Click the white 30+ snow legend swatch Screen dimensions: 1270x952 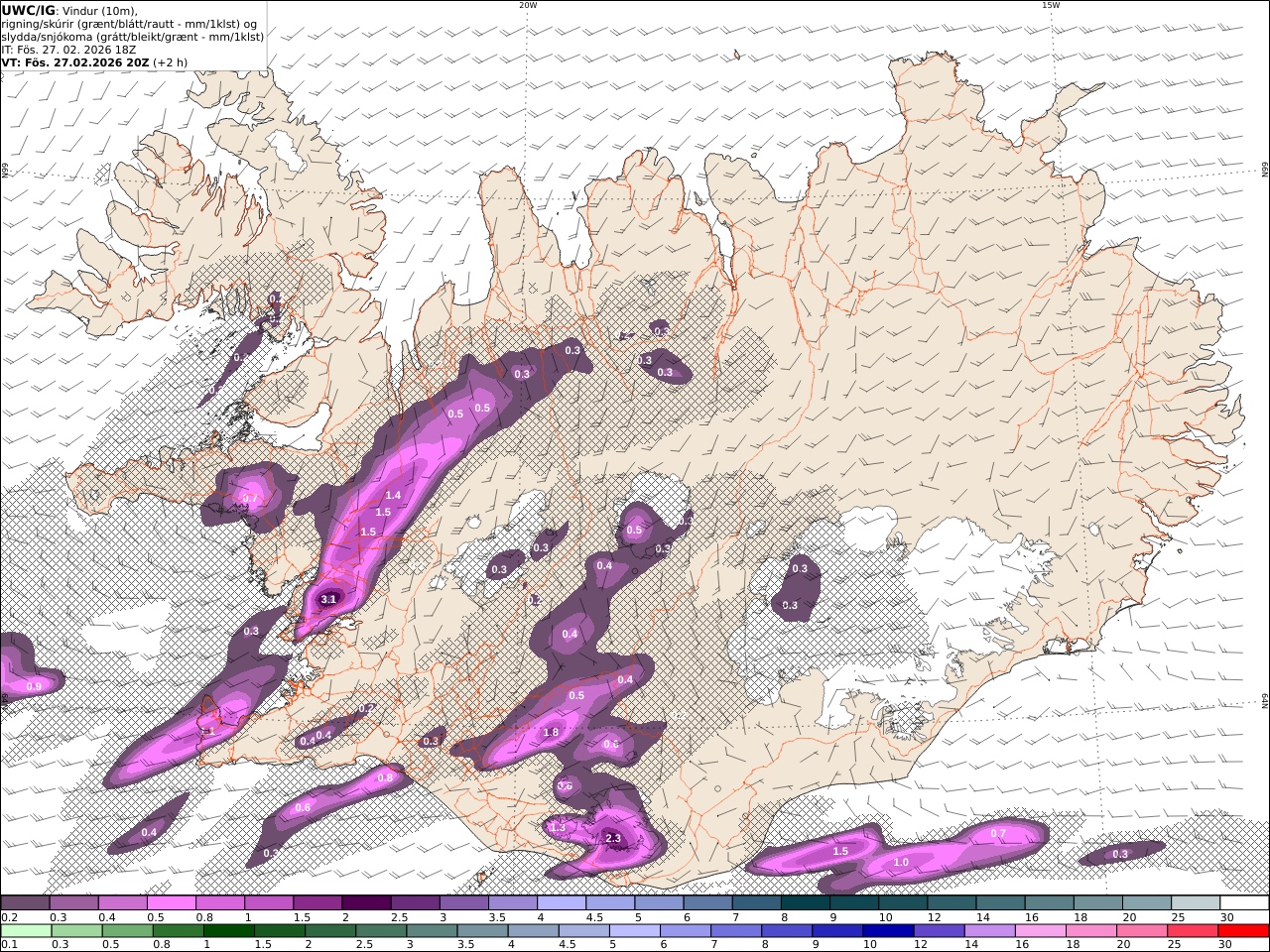1243,902
